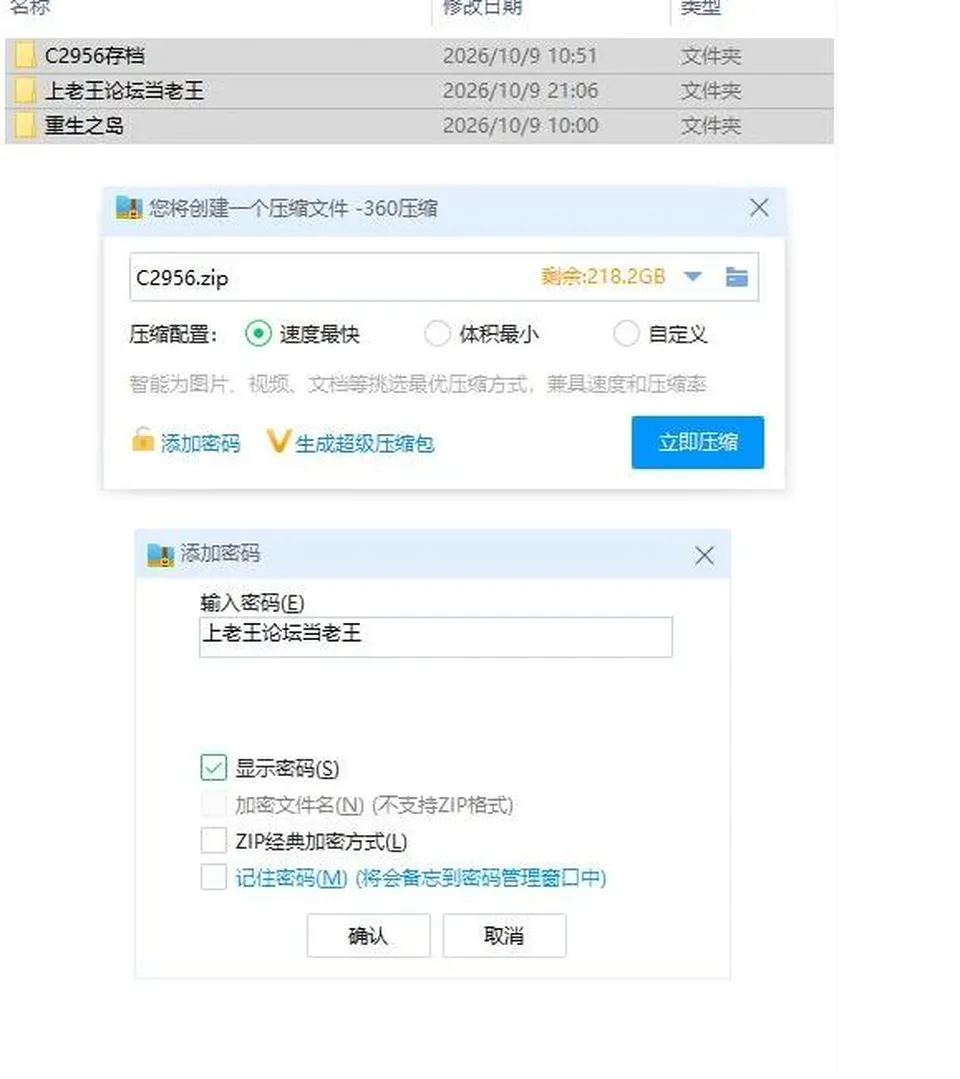The height and width of the screenshot is (1079, 960).
Task: Click the 360压缩 icon in the create-archive dialog title
Action: pos(129,208)
